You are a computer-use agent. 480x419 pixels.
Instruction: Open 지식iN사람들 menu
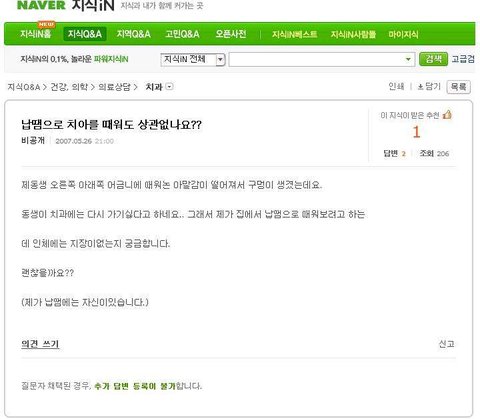pos(353,34)
